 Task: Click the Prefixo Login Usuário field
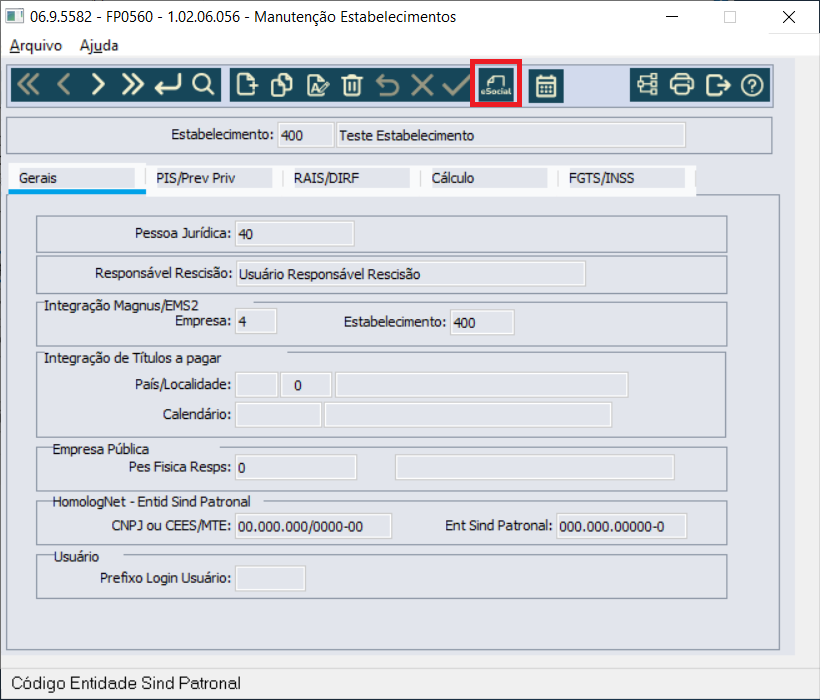coord(270,578)
